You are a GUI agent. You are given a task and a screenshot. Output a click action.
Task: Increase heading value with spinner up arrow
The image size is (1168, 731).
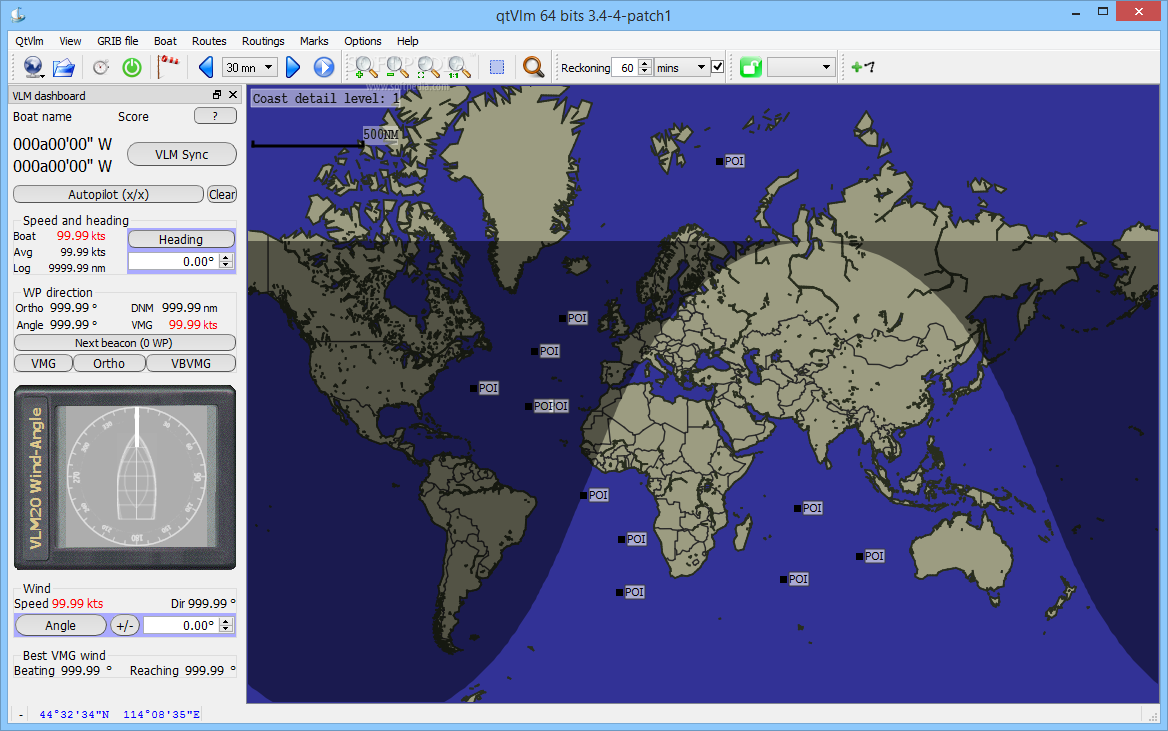click(x=226, y=257)
